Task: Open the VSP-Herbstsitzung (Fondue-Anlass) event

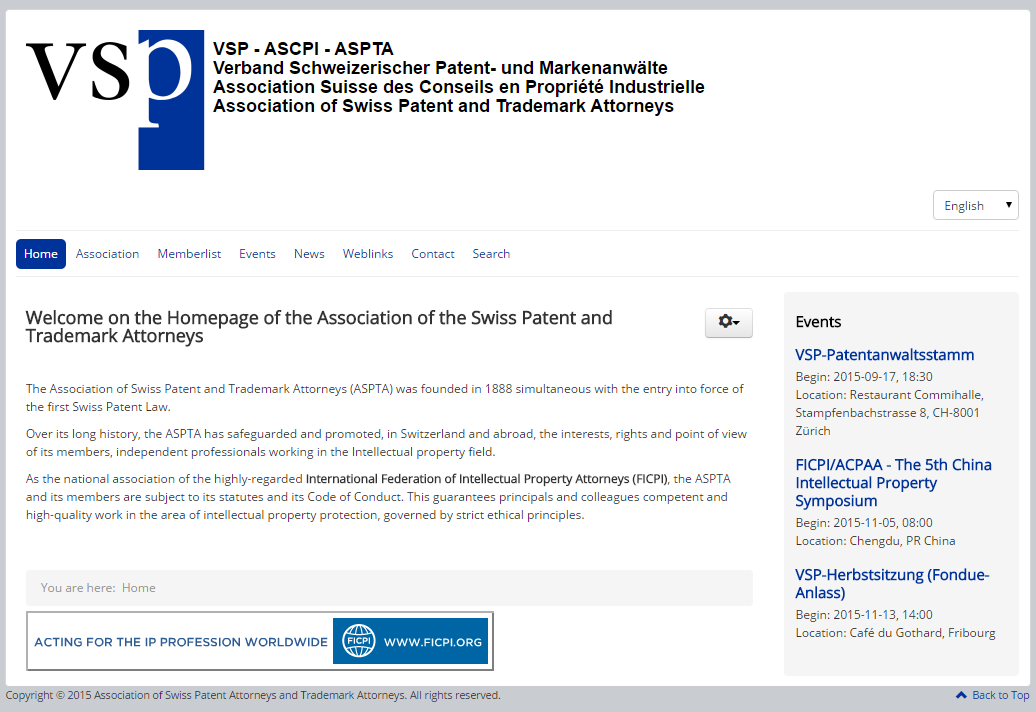Action: (x=891, y=584)
